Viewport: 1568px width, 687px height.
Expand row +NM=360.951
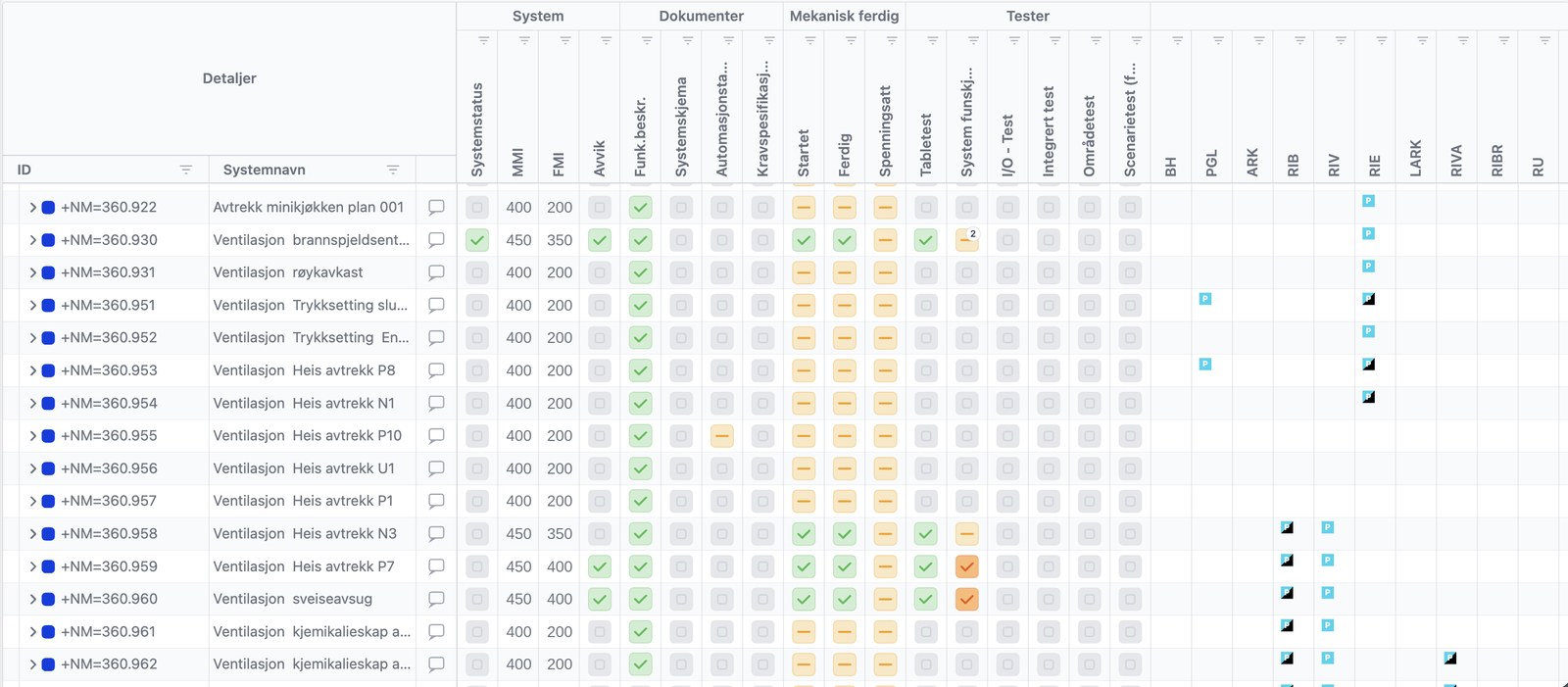32,305
